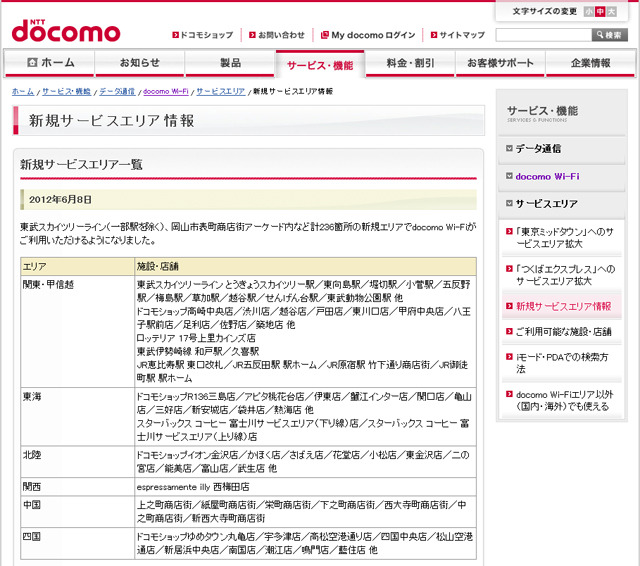Open docomo Wi-Fi in the sidebar
Viewport: 640px width, 566px height.
[547, 176]
